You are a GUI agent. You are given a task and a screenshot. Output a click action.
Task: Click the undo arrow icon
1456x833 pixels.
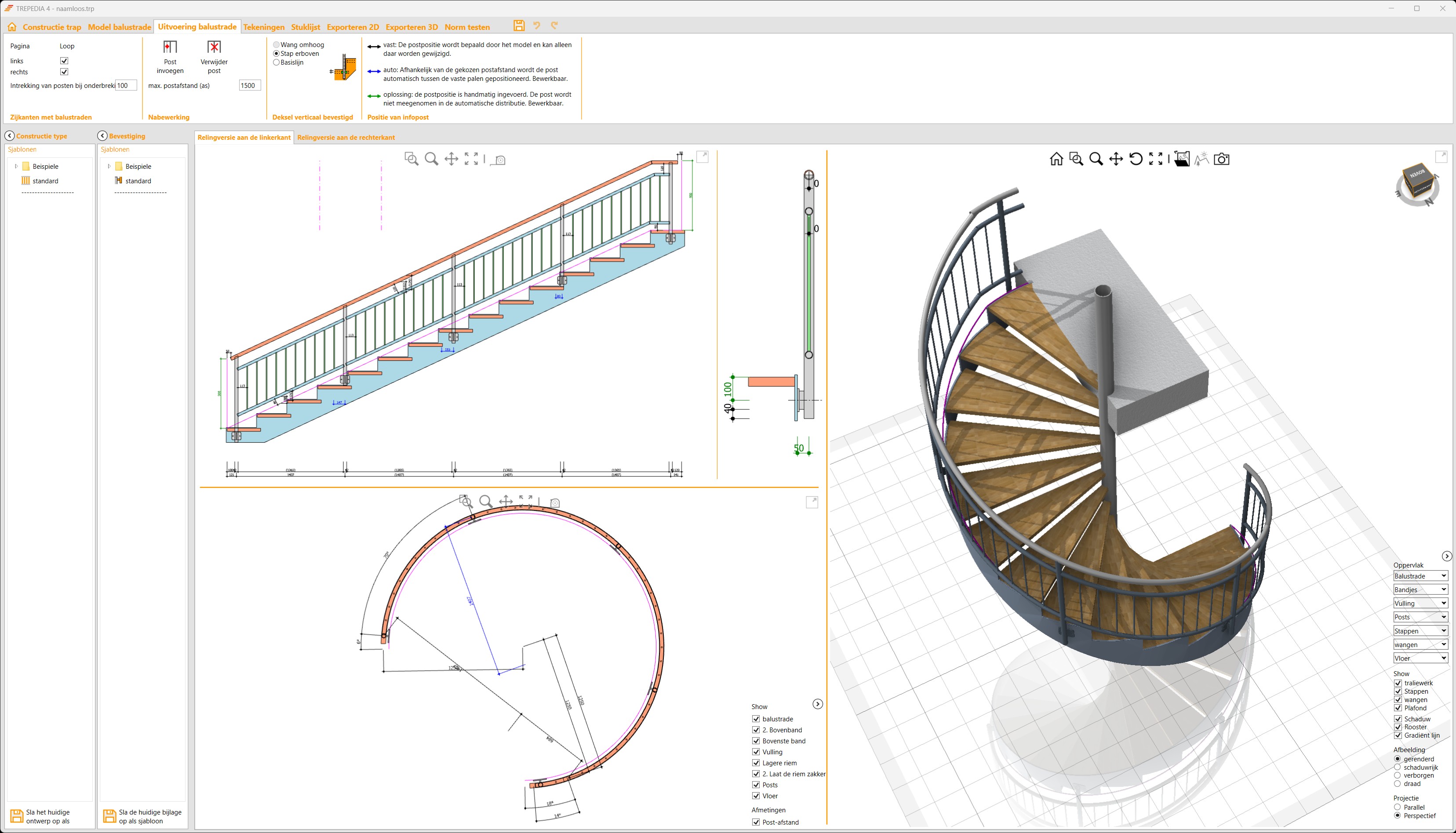coord(537,26)
